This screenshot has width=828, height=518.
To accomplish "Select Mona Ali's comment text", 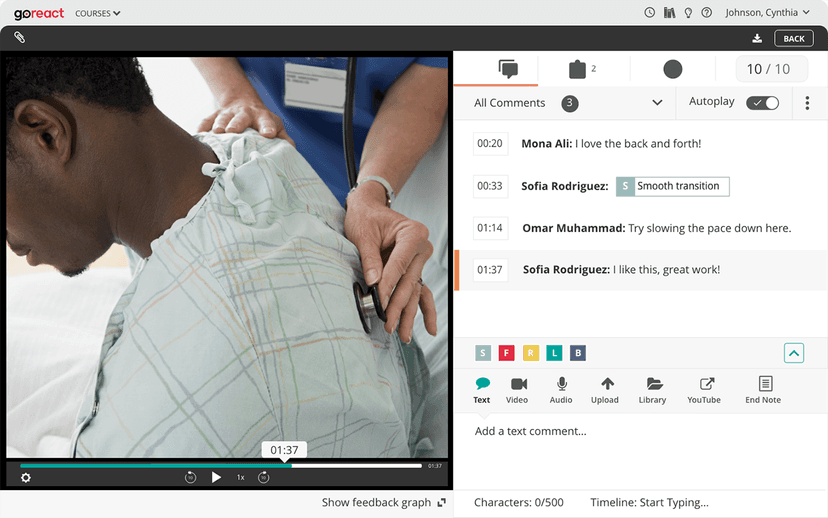I will [x=638, y=144].
